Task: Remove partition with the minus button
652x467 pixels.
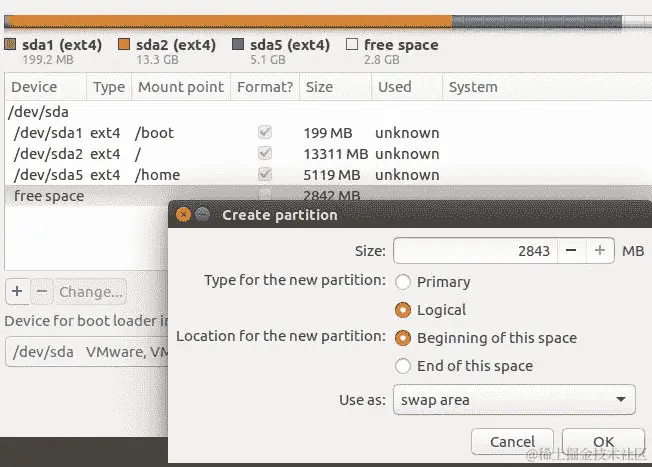Action: pos(42,291)
